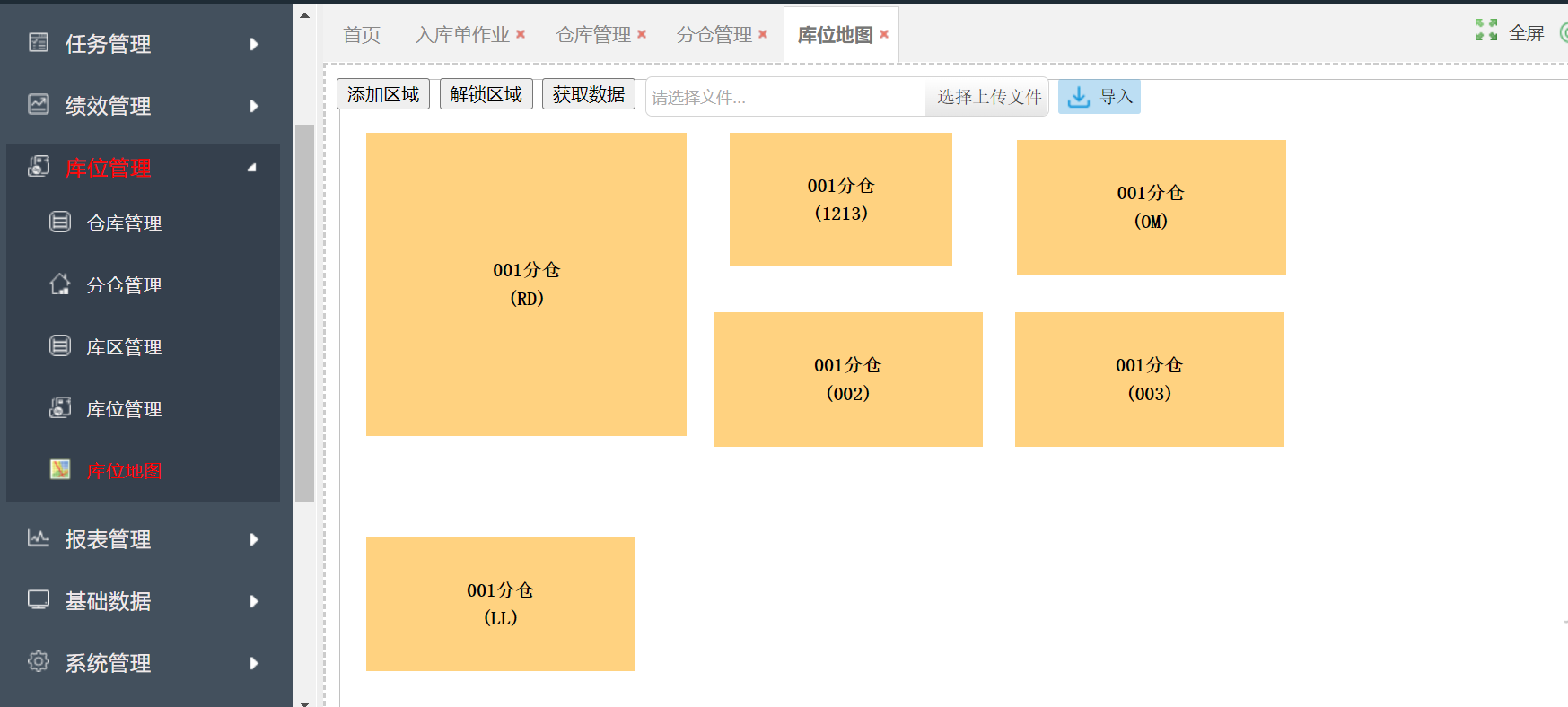Image resolution: width=1568 pixels, height=707 pixels.
Task: Close the 库位地图 tab
Action: coord(884,34)
